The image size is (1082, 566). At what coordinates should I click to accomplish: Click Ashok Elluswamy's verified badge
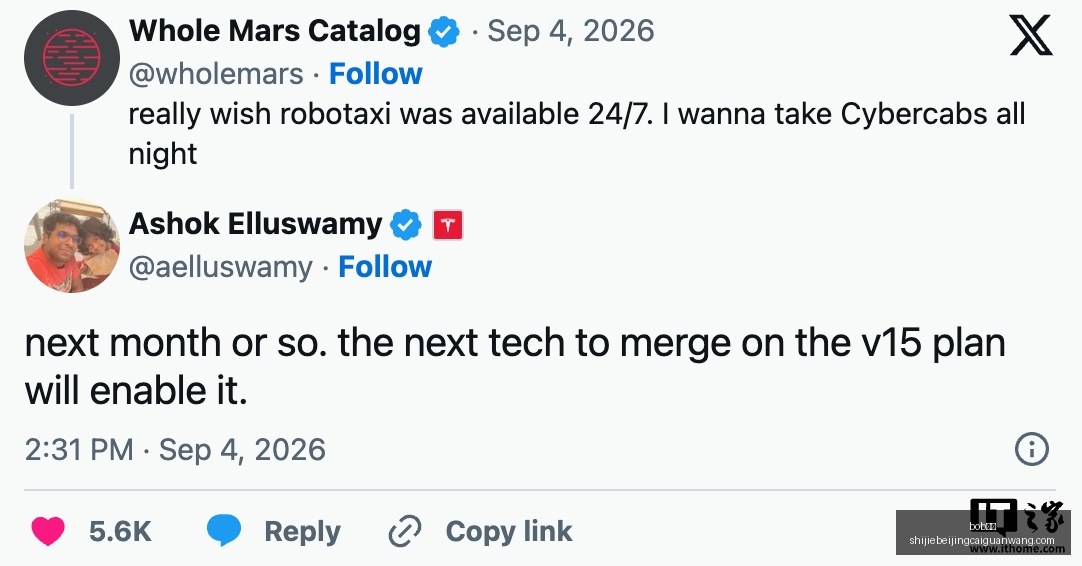coord(406,225)
